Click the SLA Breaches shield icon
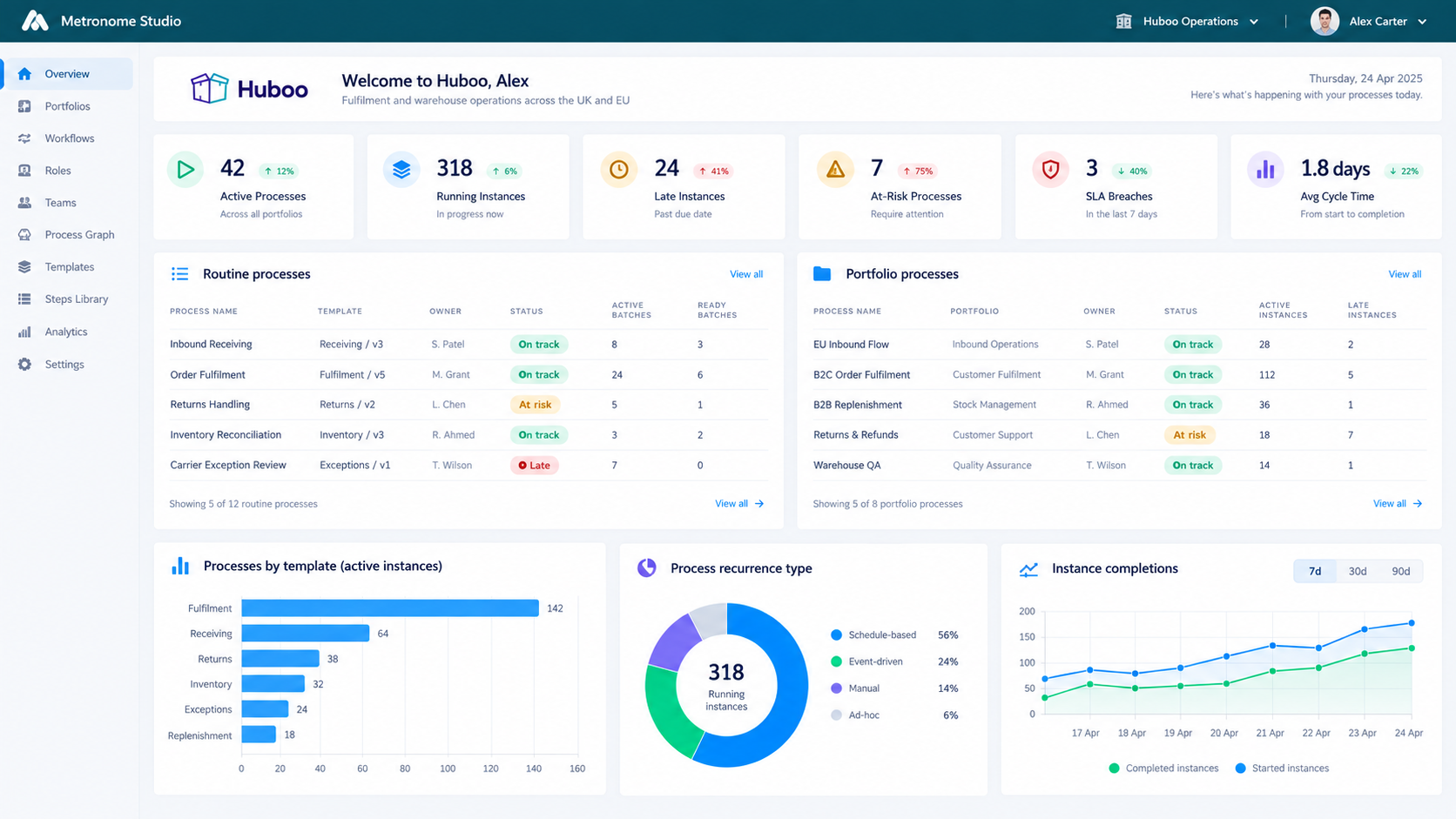 pos(1050,170)
